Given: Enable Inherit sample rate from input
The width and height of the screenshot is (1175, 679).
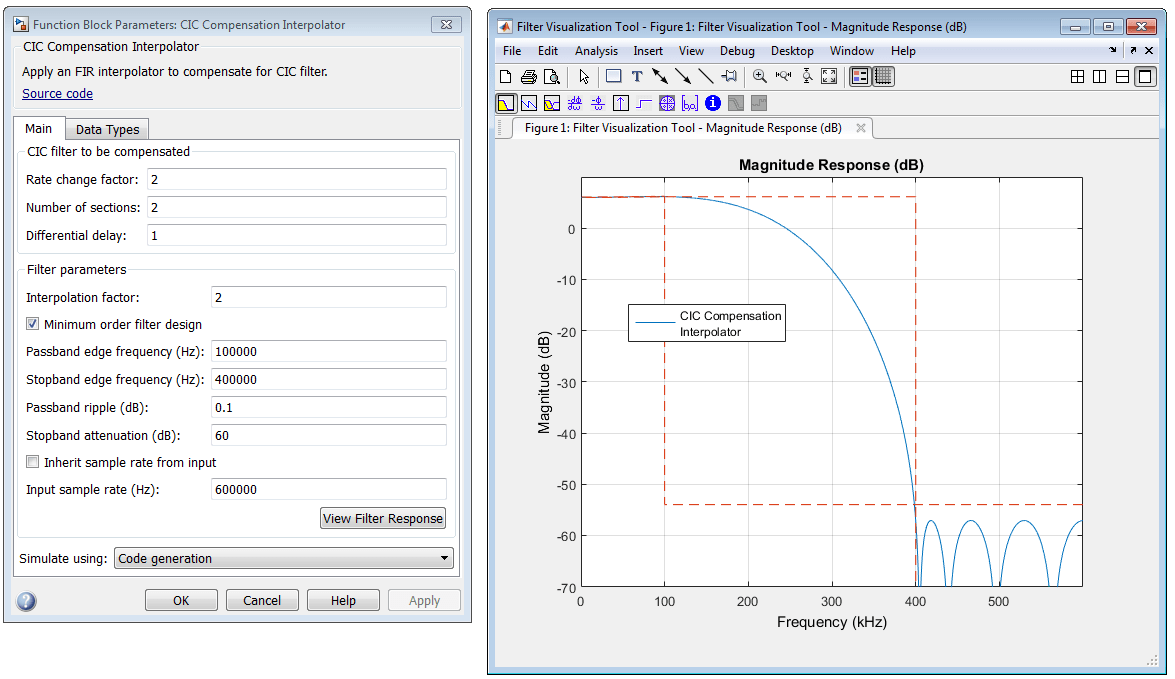Looking at the screenshot, I should point(32,462).
